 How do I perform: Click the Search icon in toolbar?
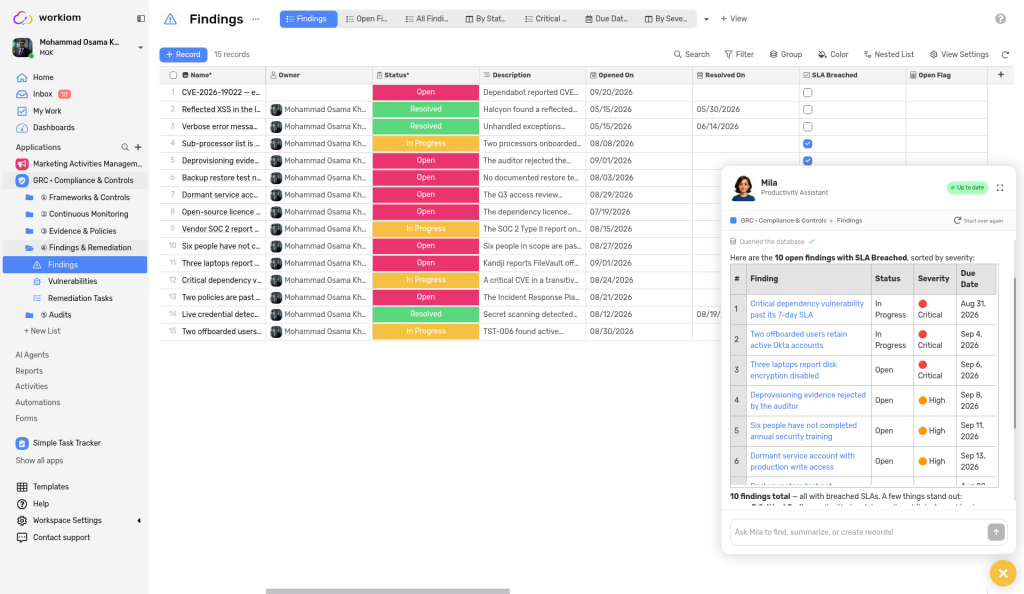[x=692, y=54]
